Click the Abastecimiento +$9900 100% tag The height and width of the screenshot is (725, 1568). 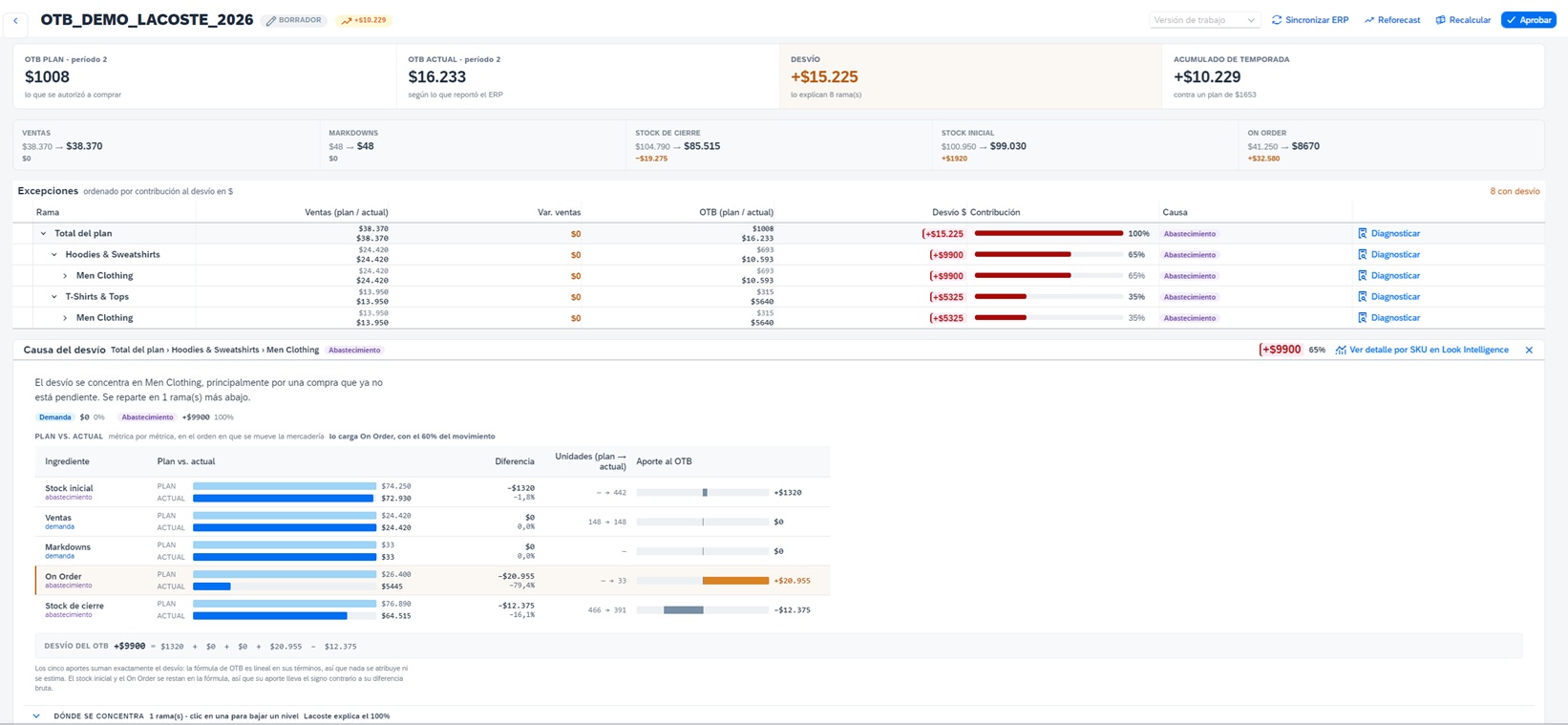[x=177, y=417]
